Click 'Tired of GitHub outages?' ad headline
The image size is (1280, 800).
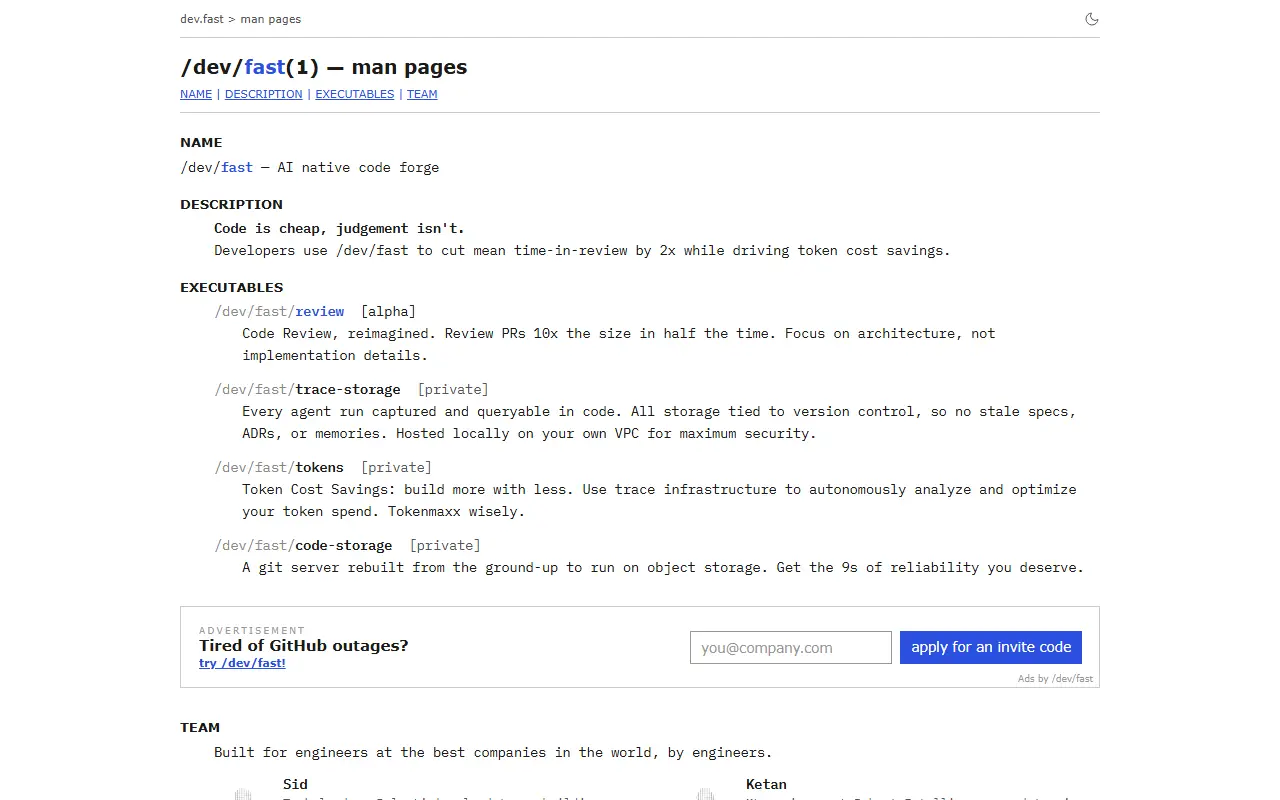coord(304,645)
